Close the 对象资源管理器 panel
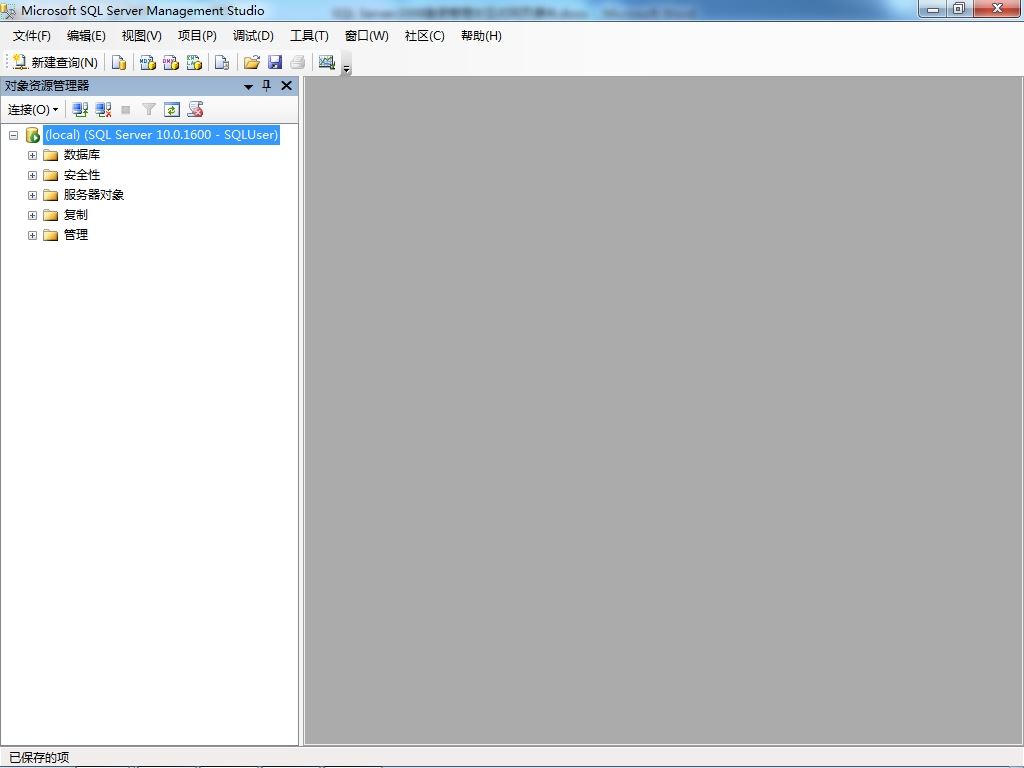1024x768 pixels. coord(286,86)
